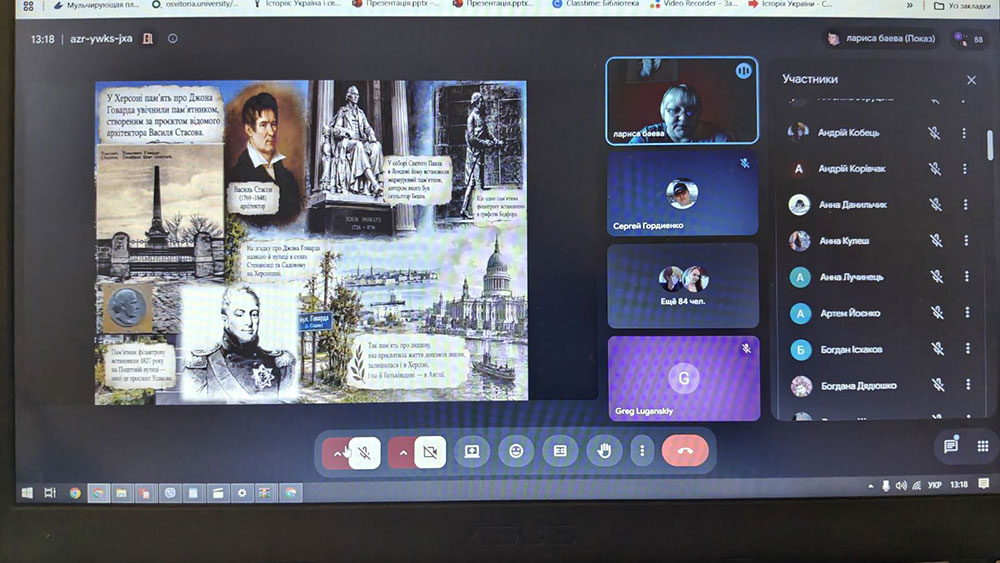Switch to the Classtime: Бібліотека browser tab
Image resolution: width=1000 pixels, height=563 pixels.
point(596,4)
